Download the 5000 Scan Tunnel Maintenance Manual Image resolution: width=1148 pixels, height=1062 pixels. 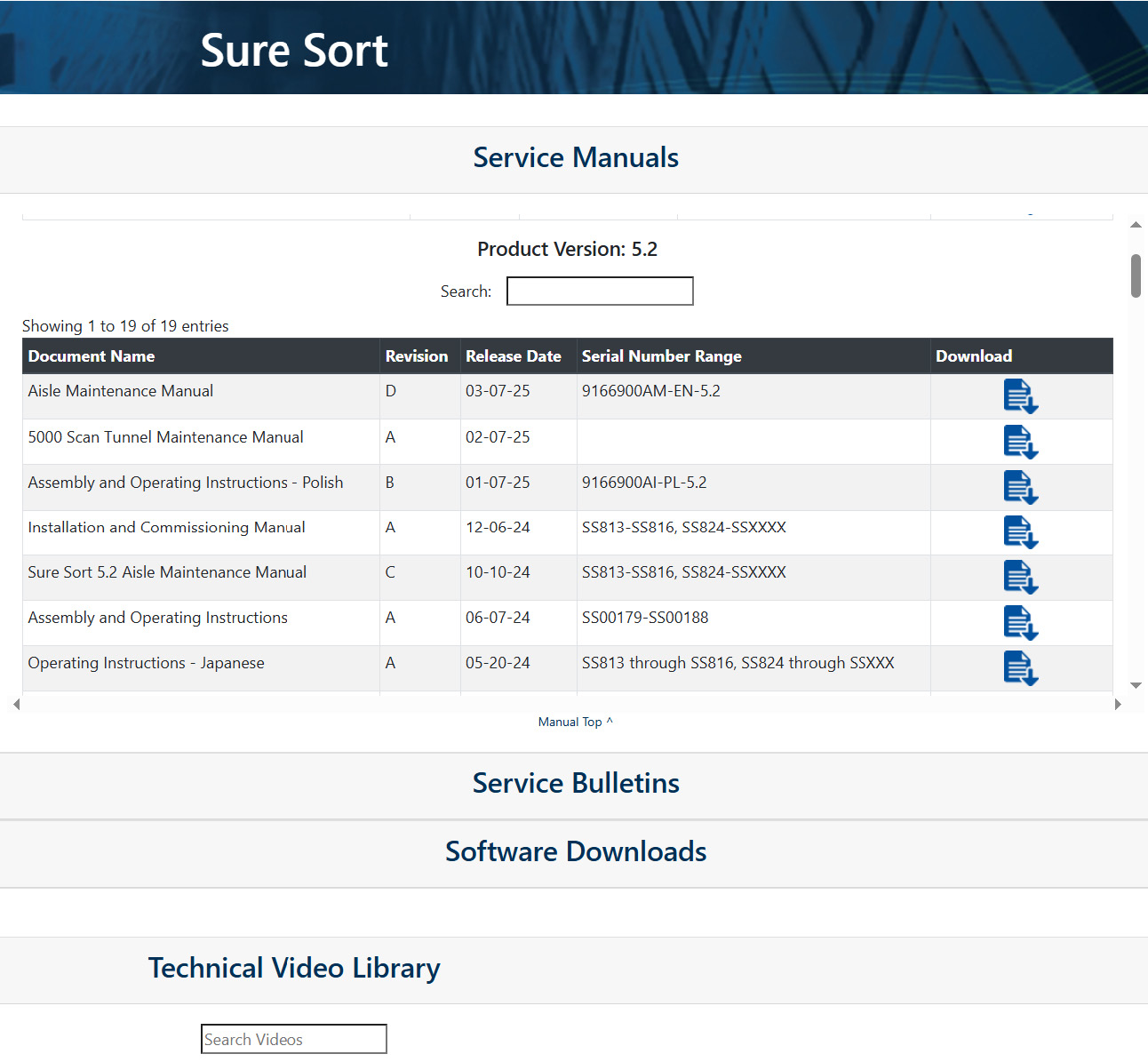(x=1021, y=442)
